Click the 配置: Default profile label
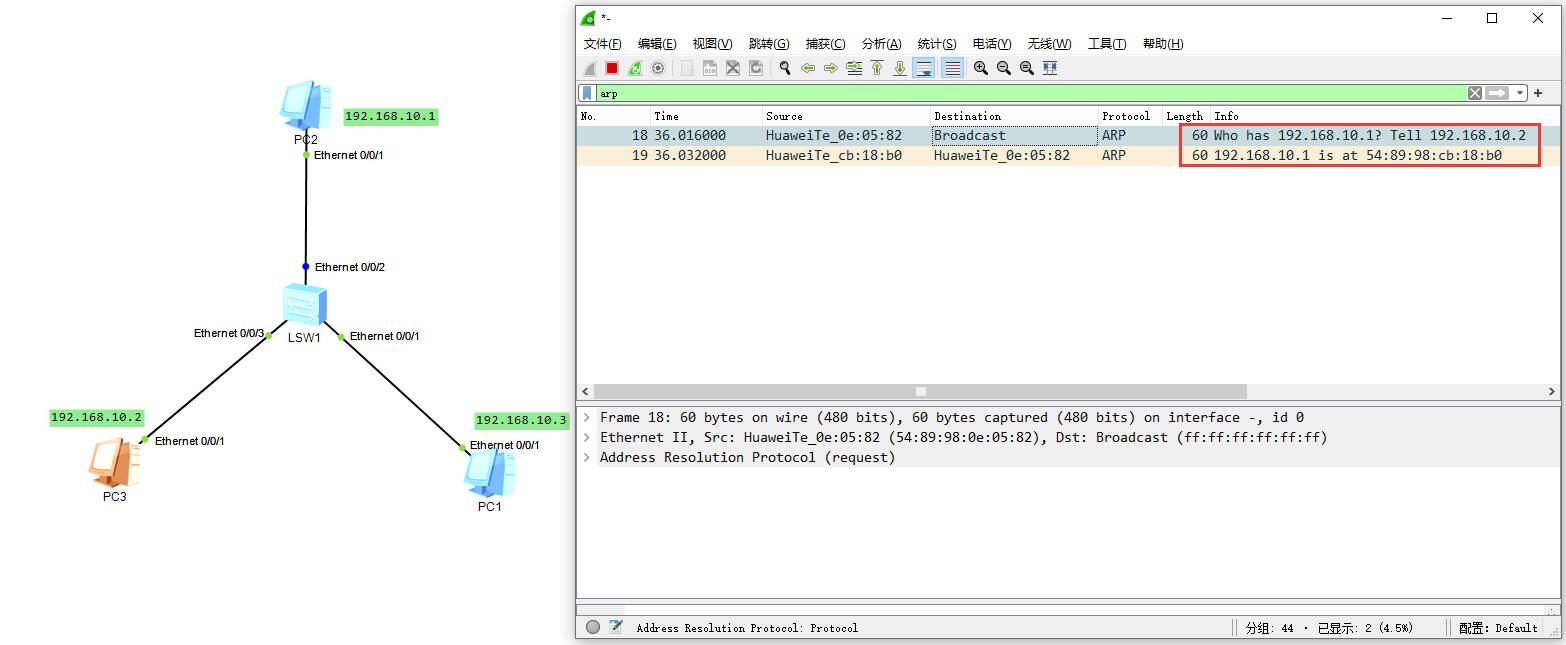This screenshot has height=645, width=1566. (x=1498, y=628)
